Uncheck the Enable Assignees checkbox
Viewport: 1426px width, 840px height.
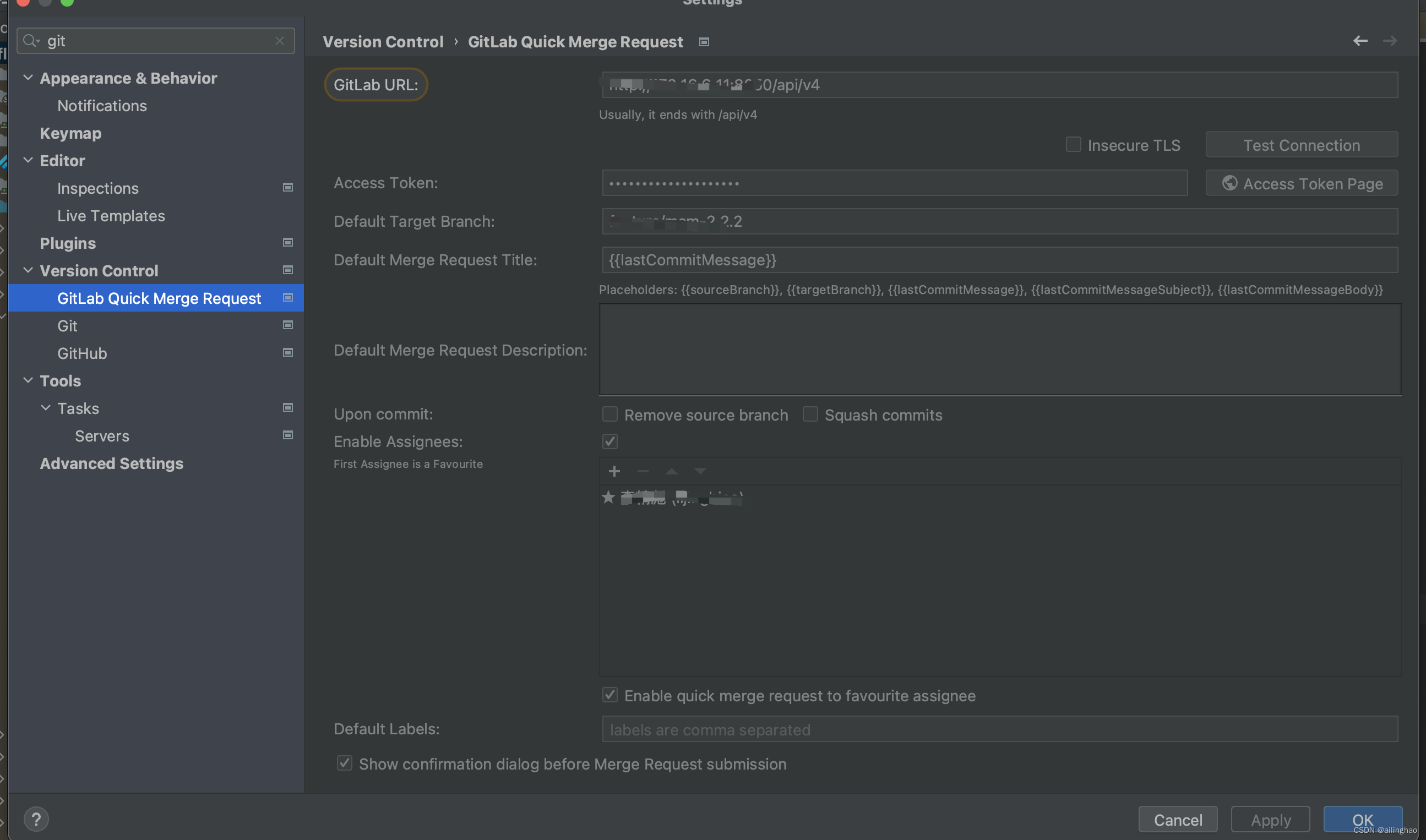[x=609, y=441]
